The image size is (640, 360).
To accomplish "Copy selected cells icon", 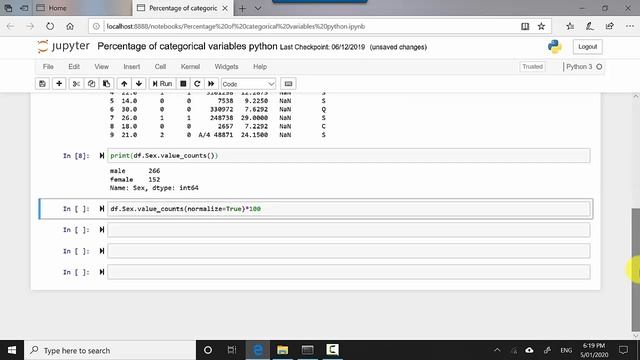I will point(91,84).
